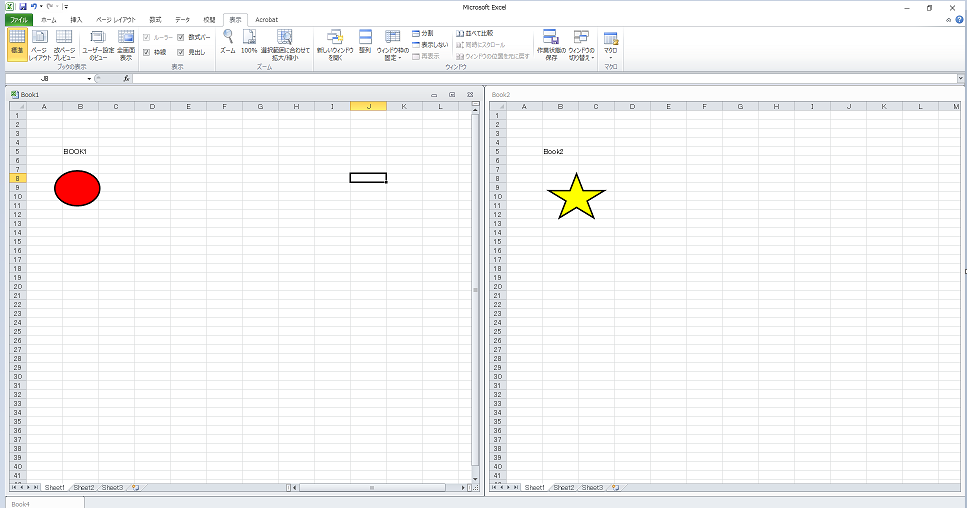Open the File (ファイル) tab

click(19, 20)
